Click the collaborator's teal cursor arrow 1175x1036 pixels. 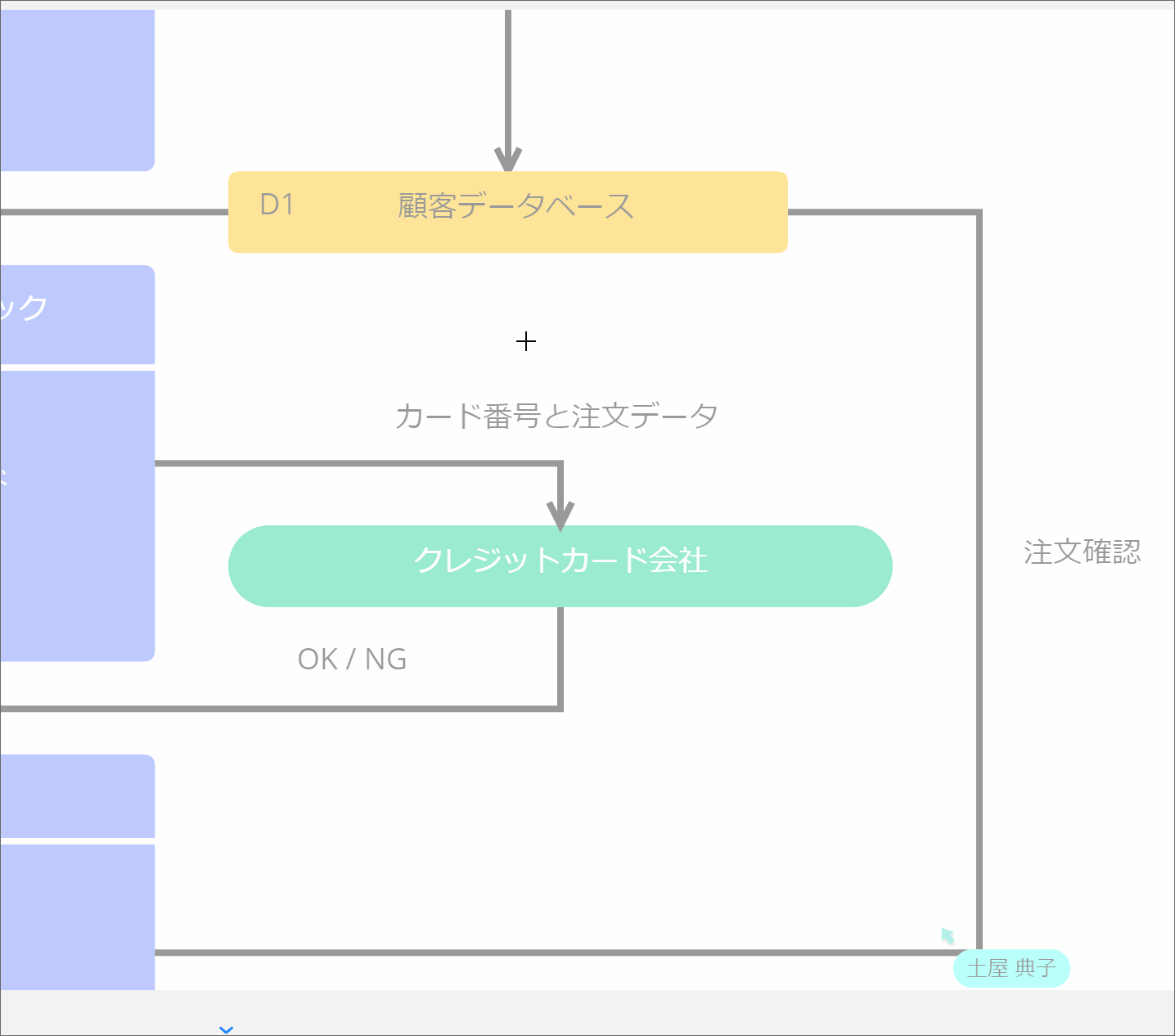tap(948, 935)
